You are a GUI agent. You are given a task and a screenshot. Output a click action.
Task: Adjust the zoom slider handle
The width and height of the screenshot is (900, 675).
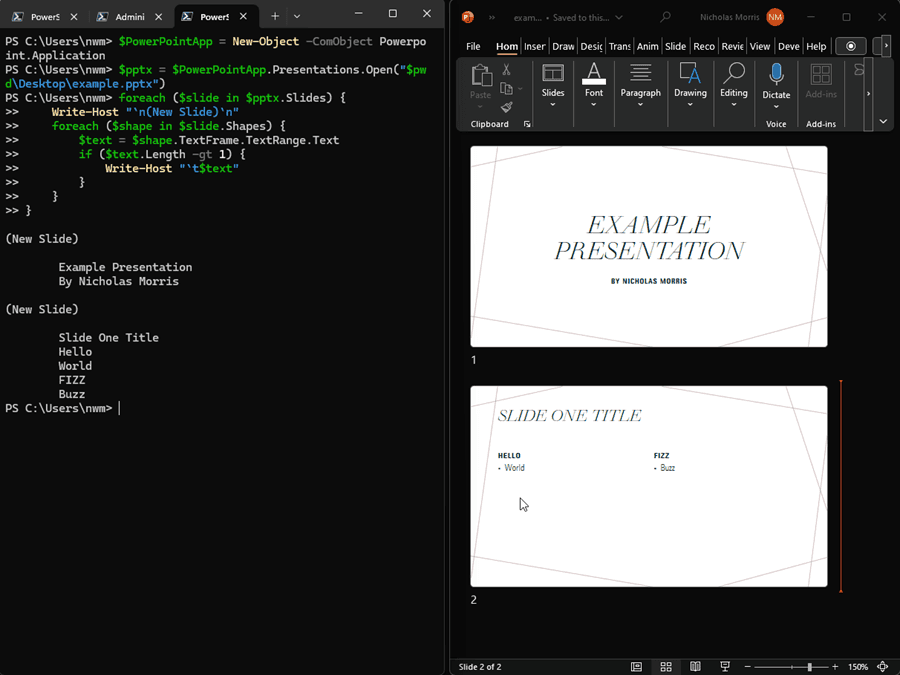(x=809, y=666)
